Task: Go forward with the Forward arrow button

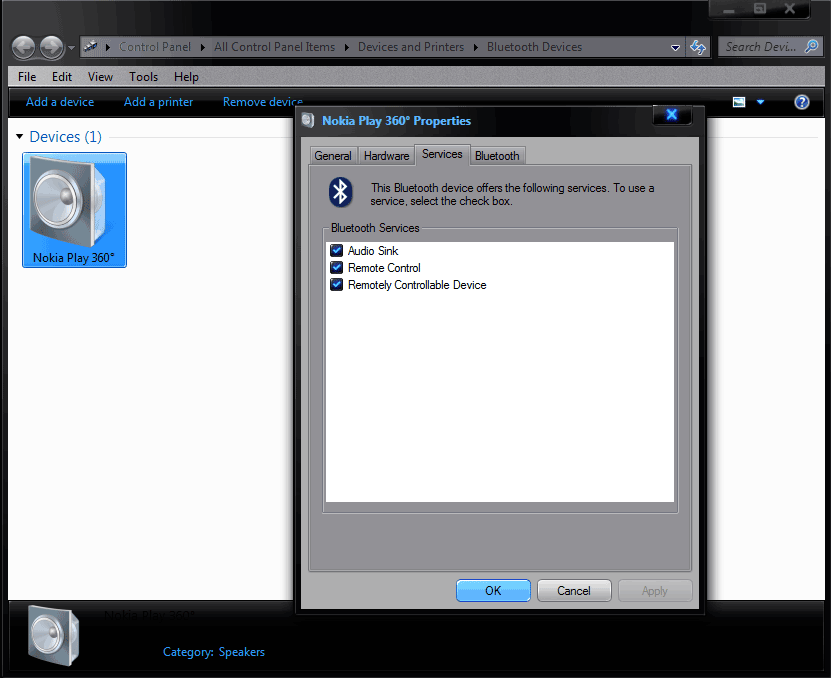Action: (x=52, y=48)
